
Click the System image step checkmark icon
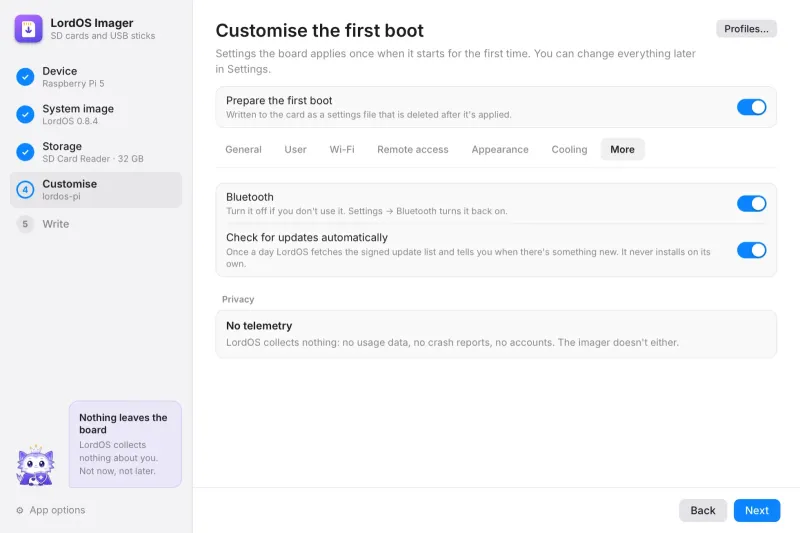click(25, 114)
